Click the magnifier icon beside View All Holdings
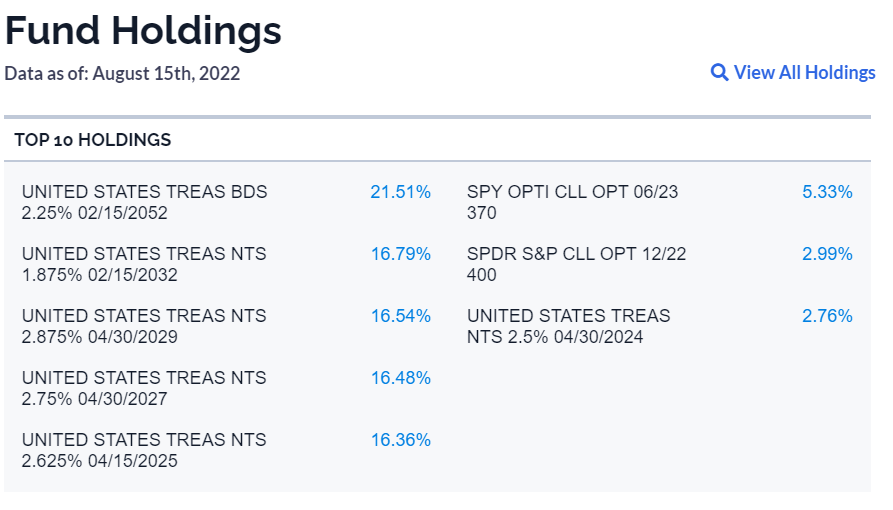Screen dimensions: 893x510 point(719,73)
